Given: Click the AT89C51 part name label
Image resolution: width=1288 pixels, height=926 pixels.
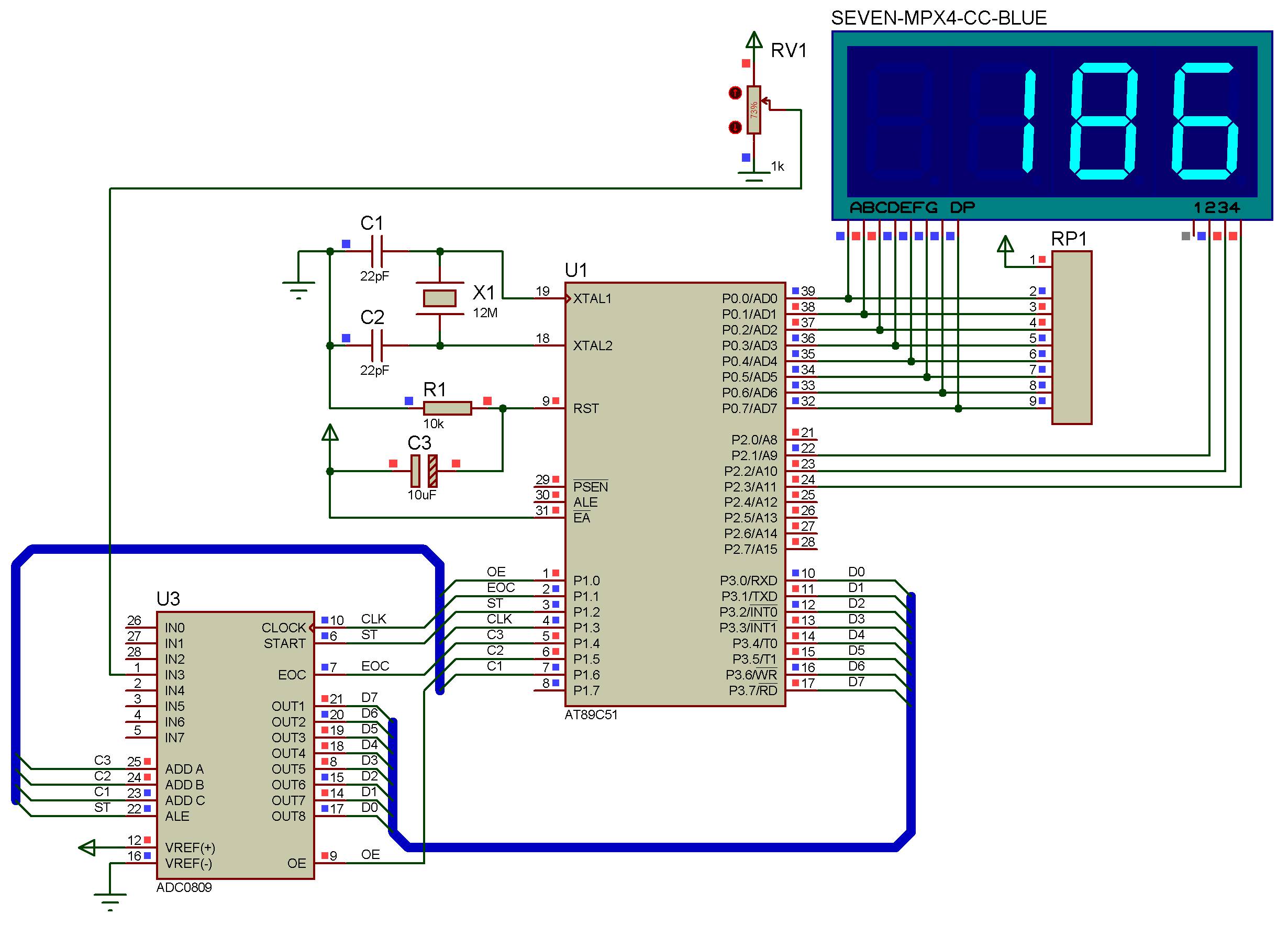Looking at the screenshot, I should (591, 715).
